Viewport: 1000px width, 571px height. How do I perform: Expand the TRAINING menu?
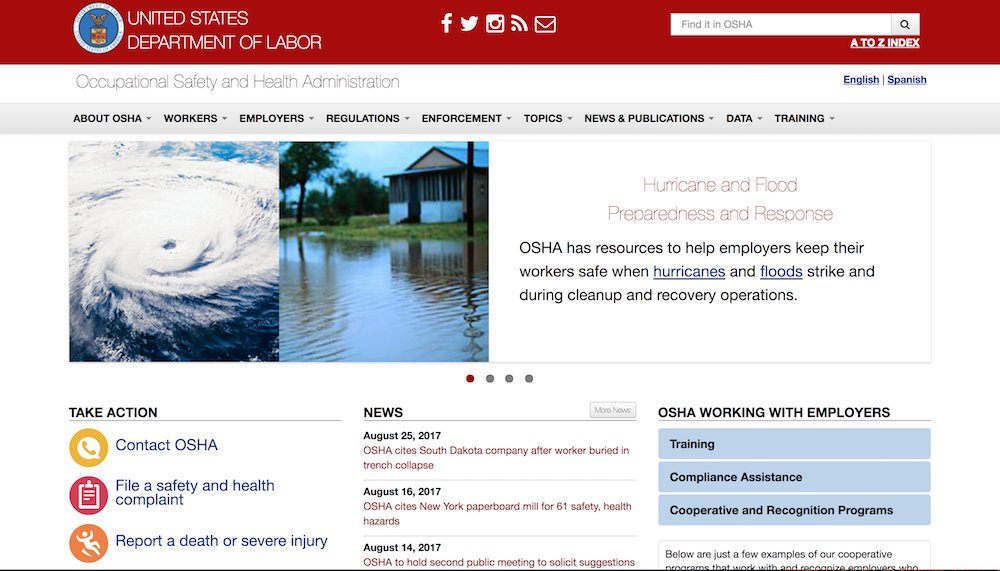pos(805,119)
